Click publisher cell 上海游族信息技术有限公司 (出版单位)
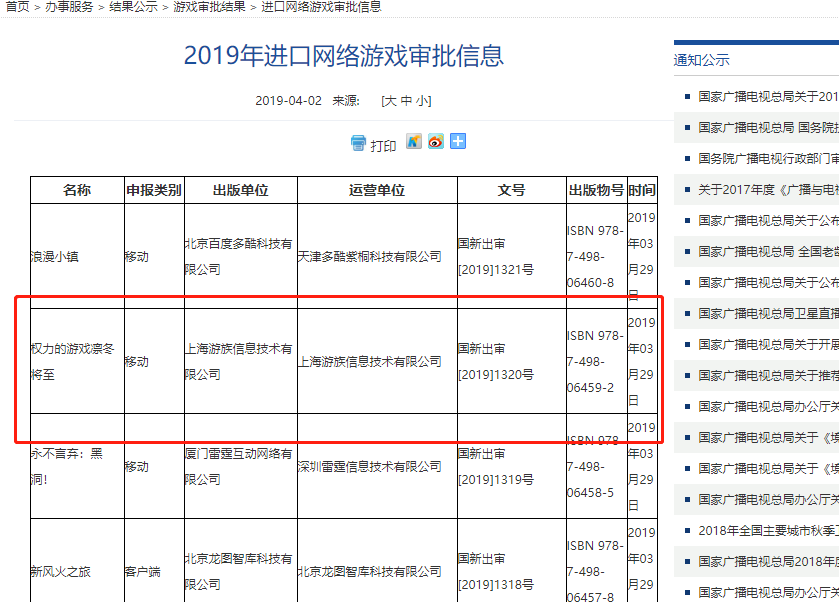The height and width of the screenshot is (602, 839). coord(239,362)
